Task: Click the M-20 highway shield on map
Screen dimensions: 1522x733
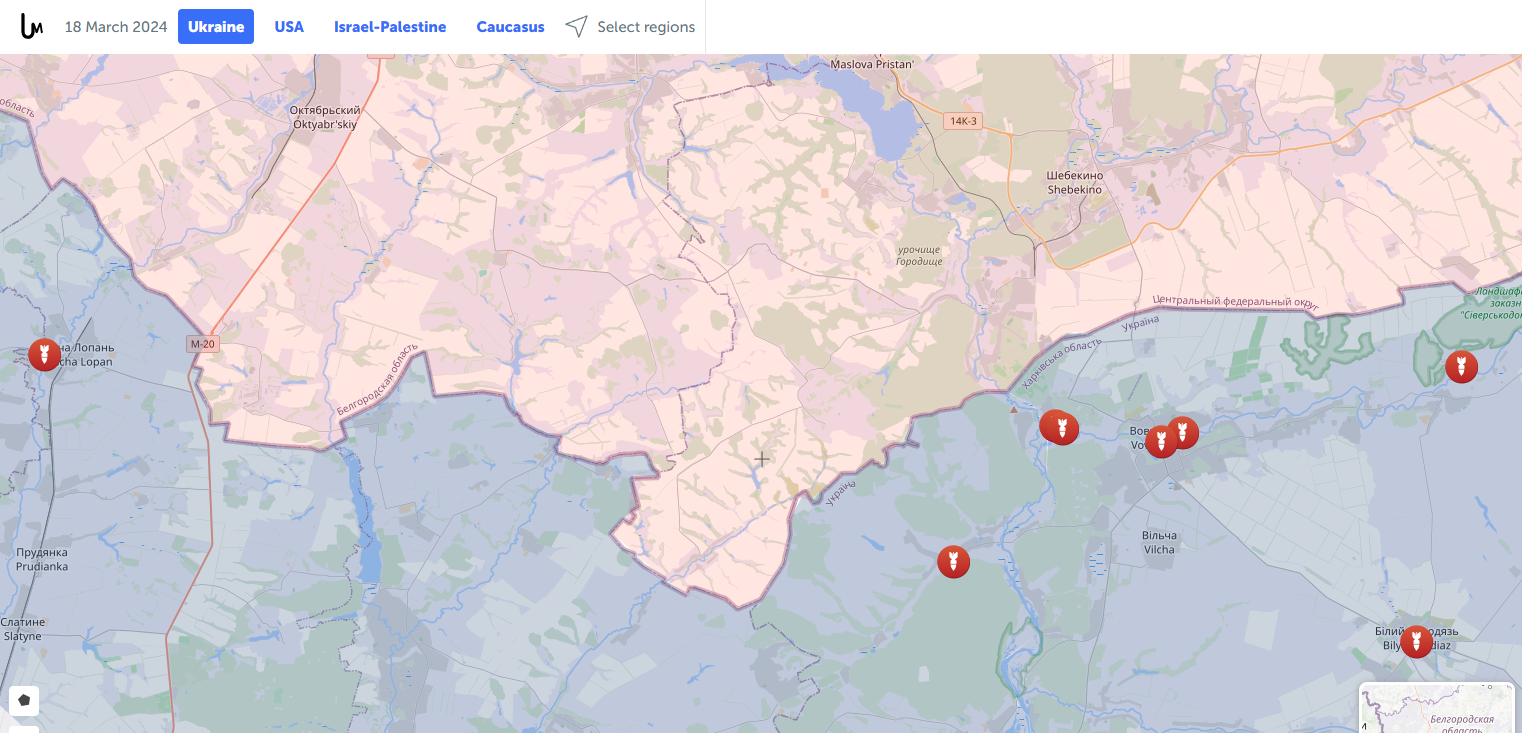Action: click(x=202, y=344)
